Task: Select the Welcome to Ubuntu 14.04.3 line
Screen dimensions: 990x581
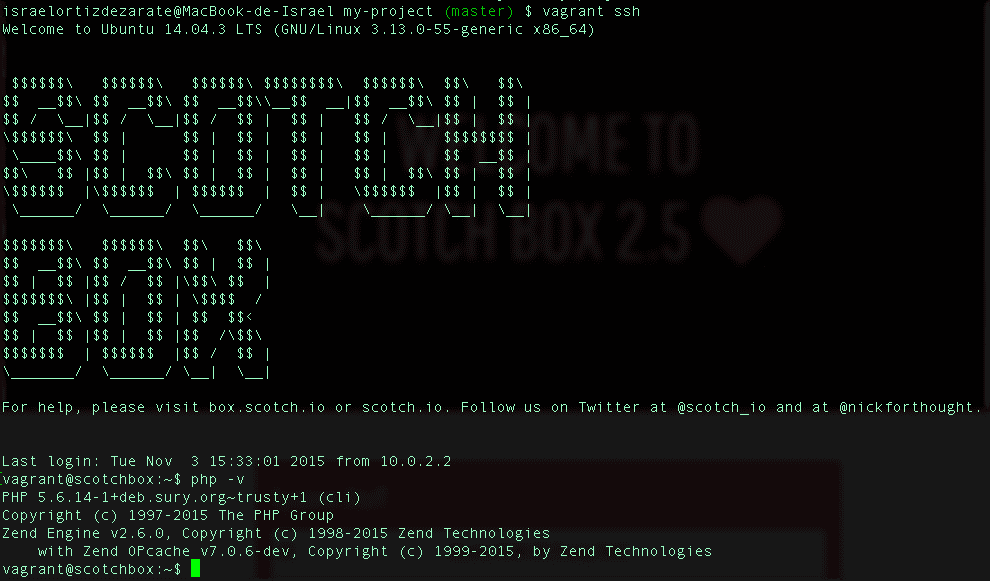Action: coord(298,29)
